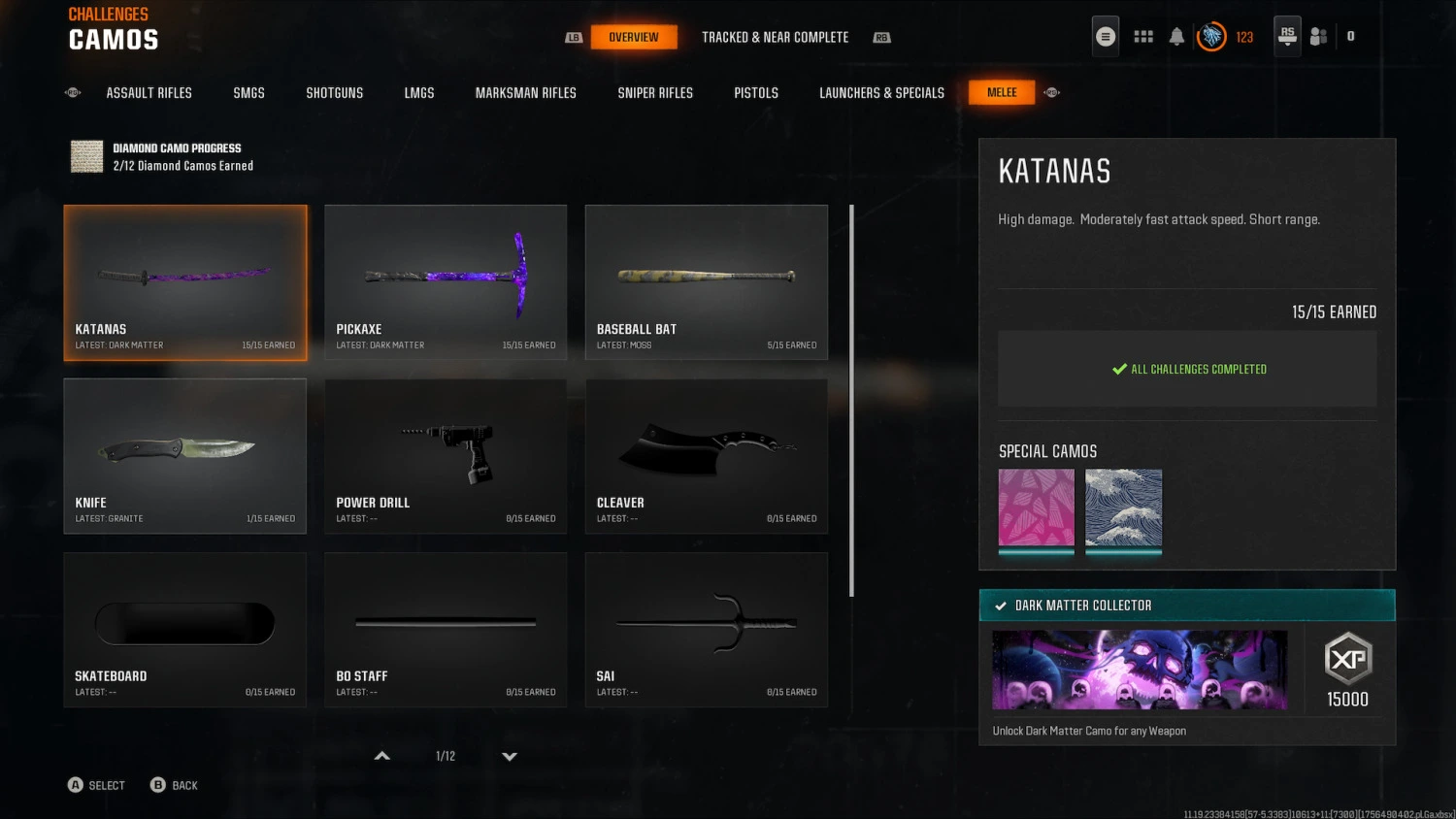The image size is (1456, 819).
Task: Select the wave pattern special camo swatch
Action: click(x=1123, y=508)
